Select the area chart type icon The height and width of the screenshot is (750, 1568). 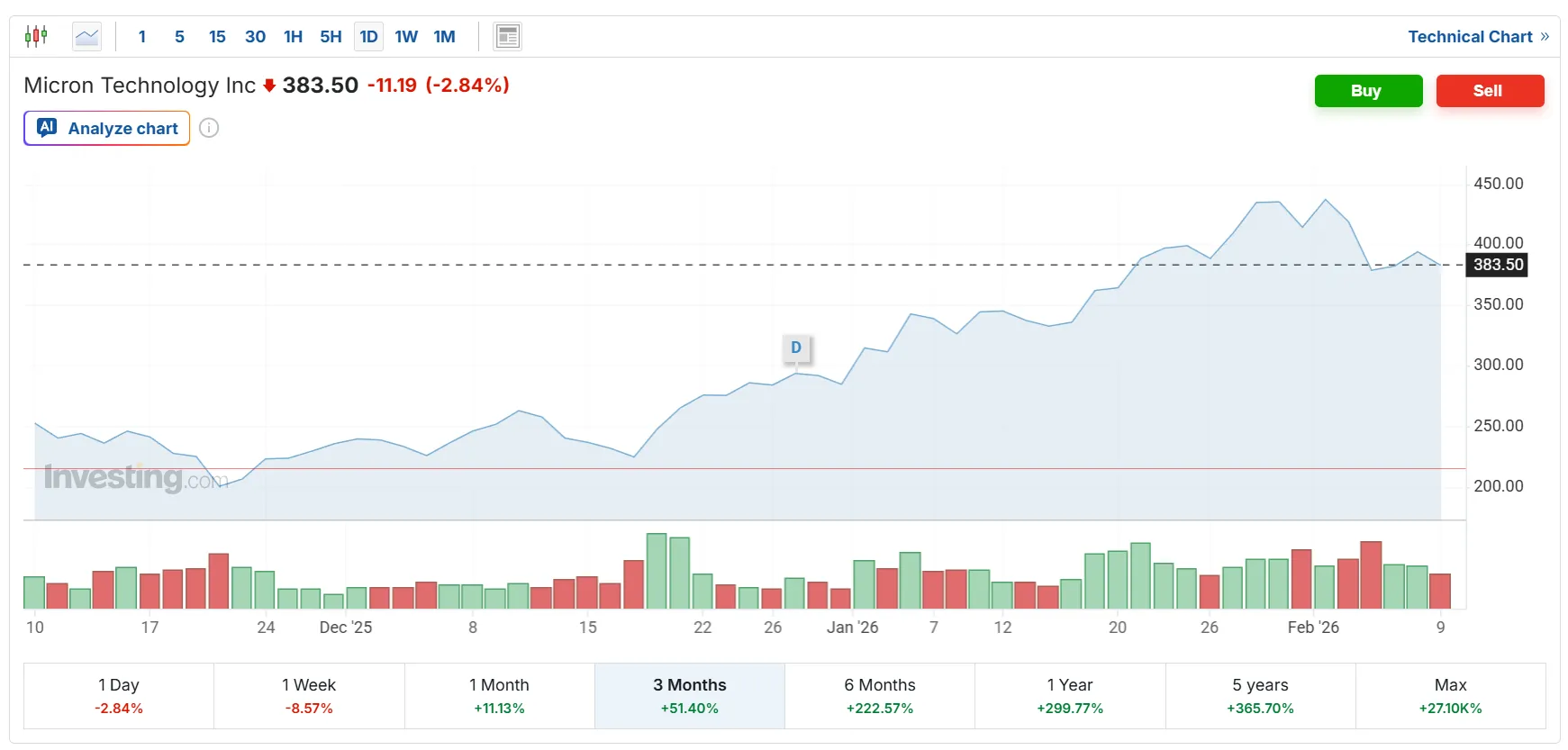coord(87,37)
